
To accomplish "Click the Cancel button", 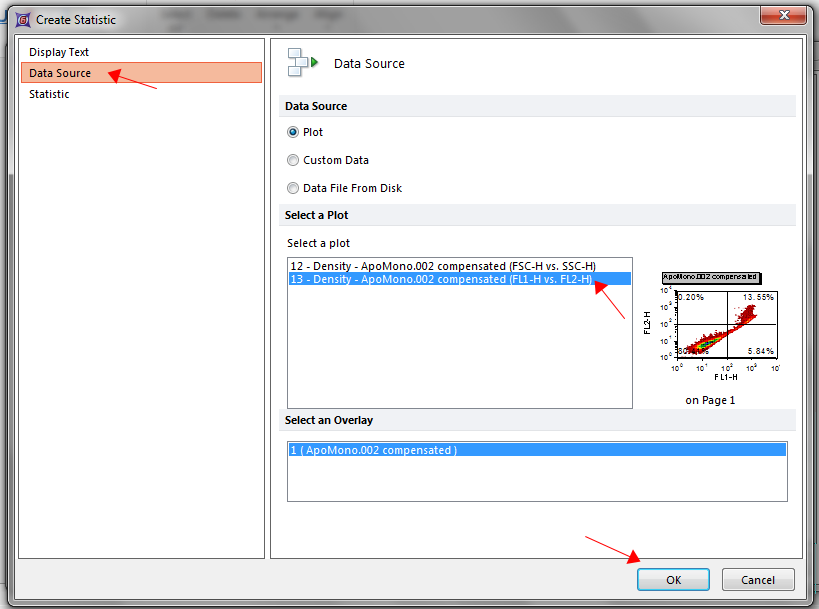I will click(758, 580).
